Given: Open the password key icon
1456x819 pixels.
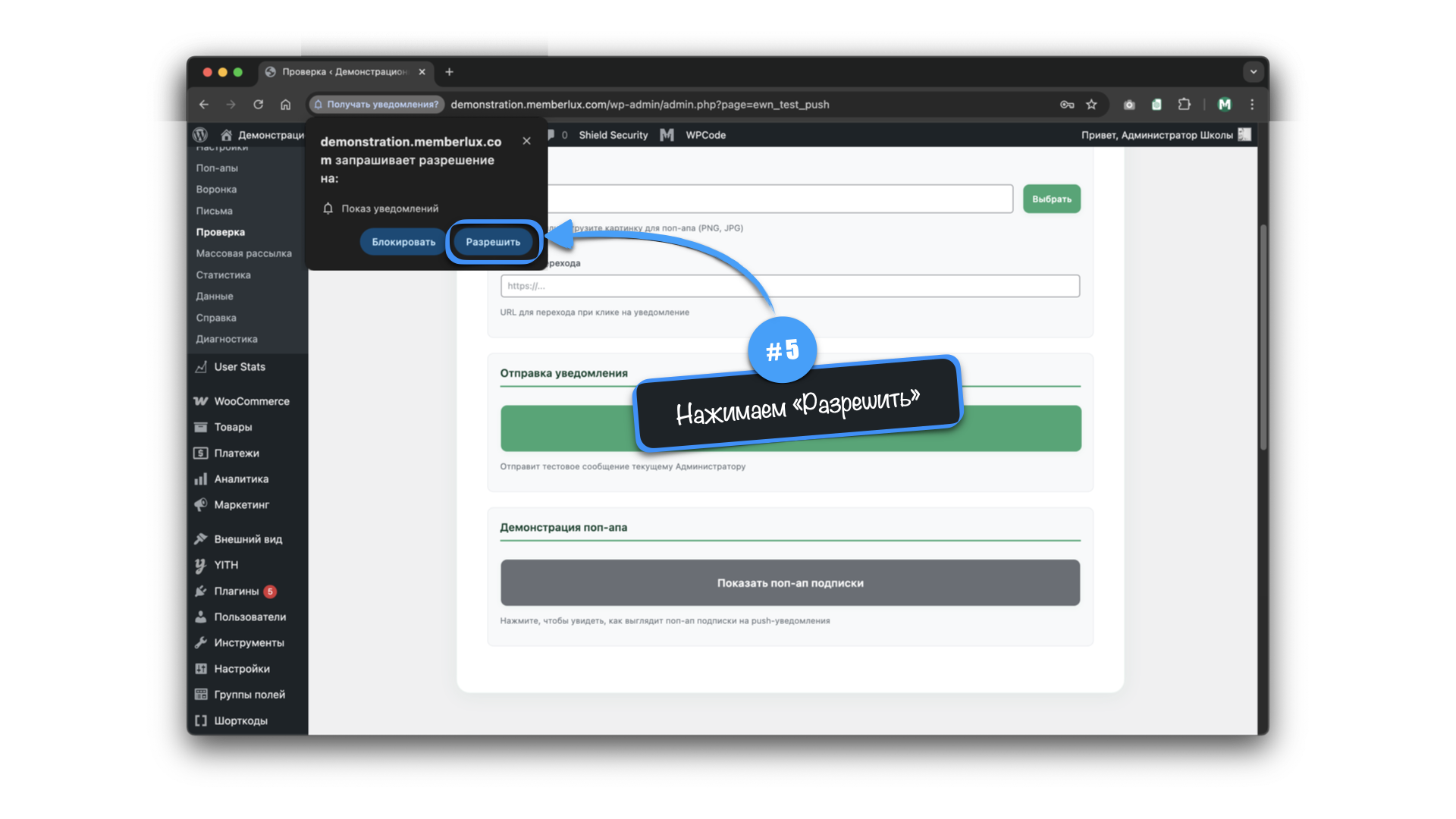Looking at the screenshot, I should [x=1067, y=105].
